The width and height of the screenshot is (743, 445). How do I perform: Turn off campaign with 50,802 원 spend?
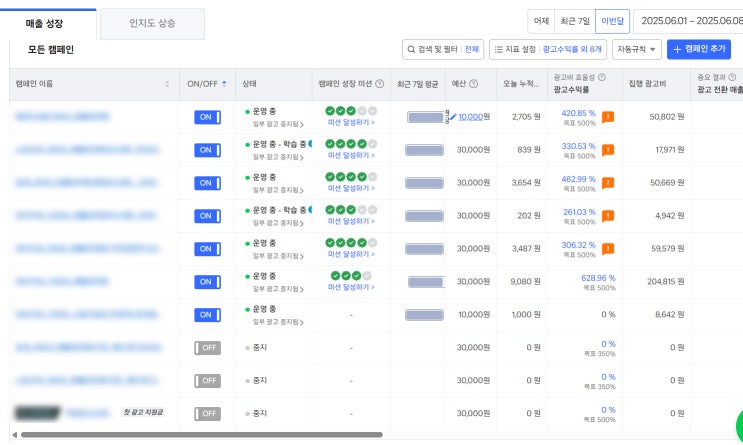208,117
